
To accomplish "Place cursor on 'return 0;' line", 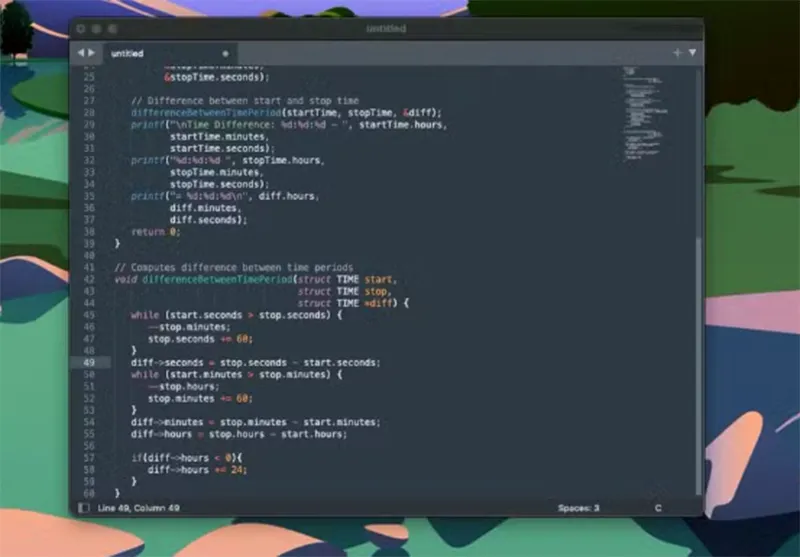I will tap(155, 232).
